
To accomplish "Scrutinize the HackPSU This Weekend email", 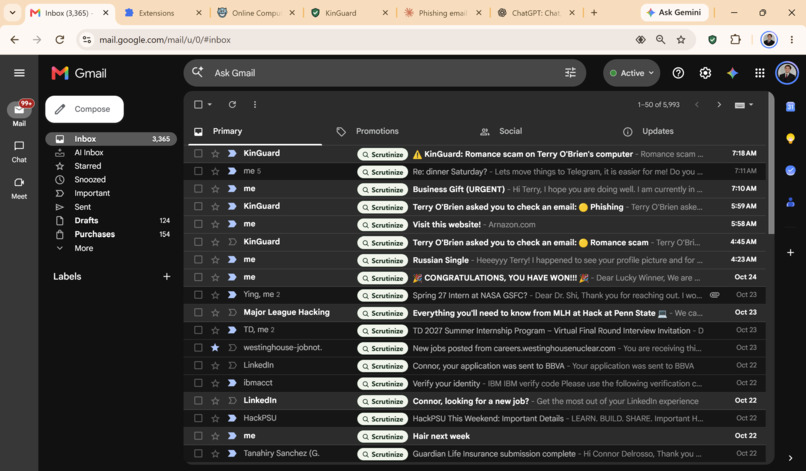I will [x=382, y=419].
